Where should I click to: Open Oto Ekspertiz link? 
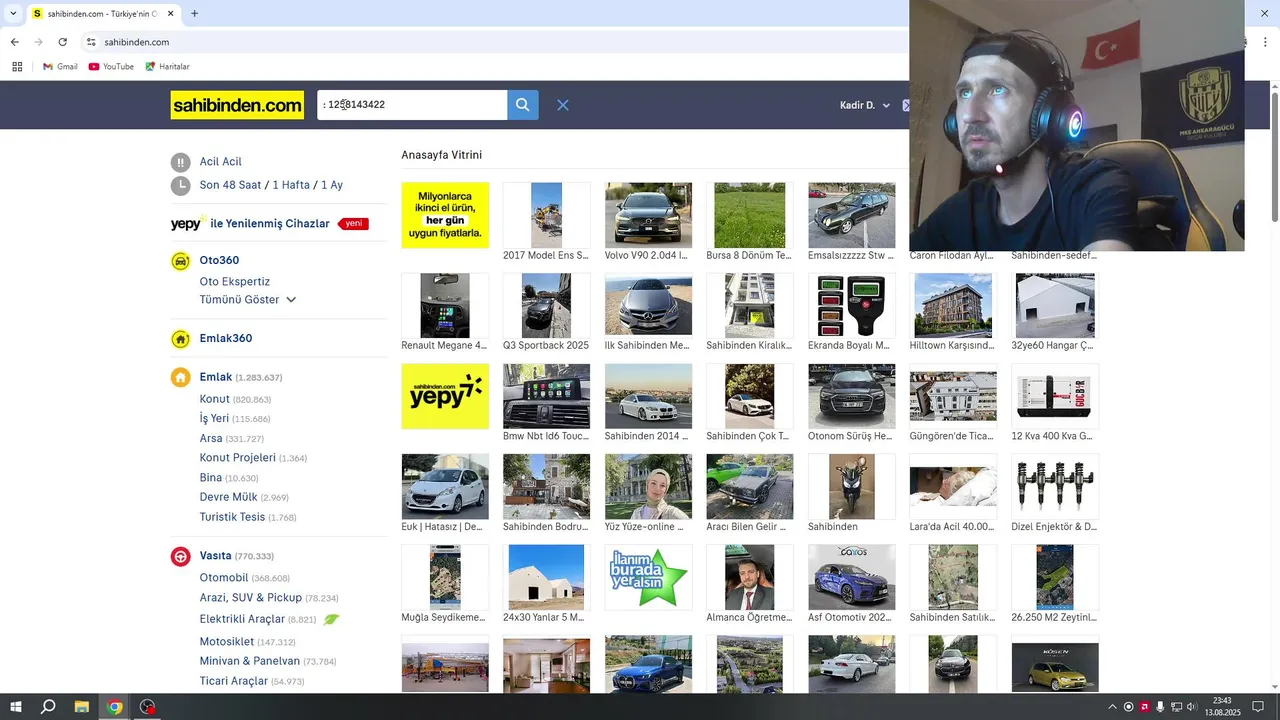[x=234, y=282]
